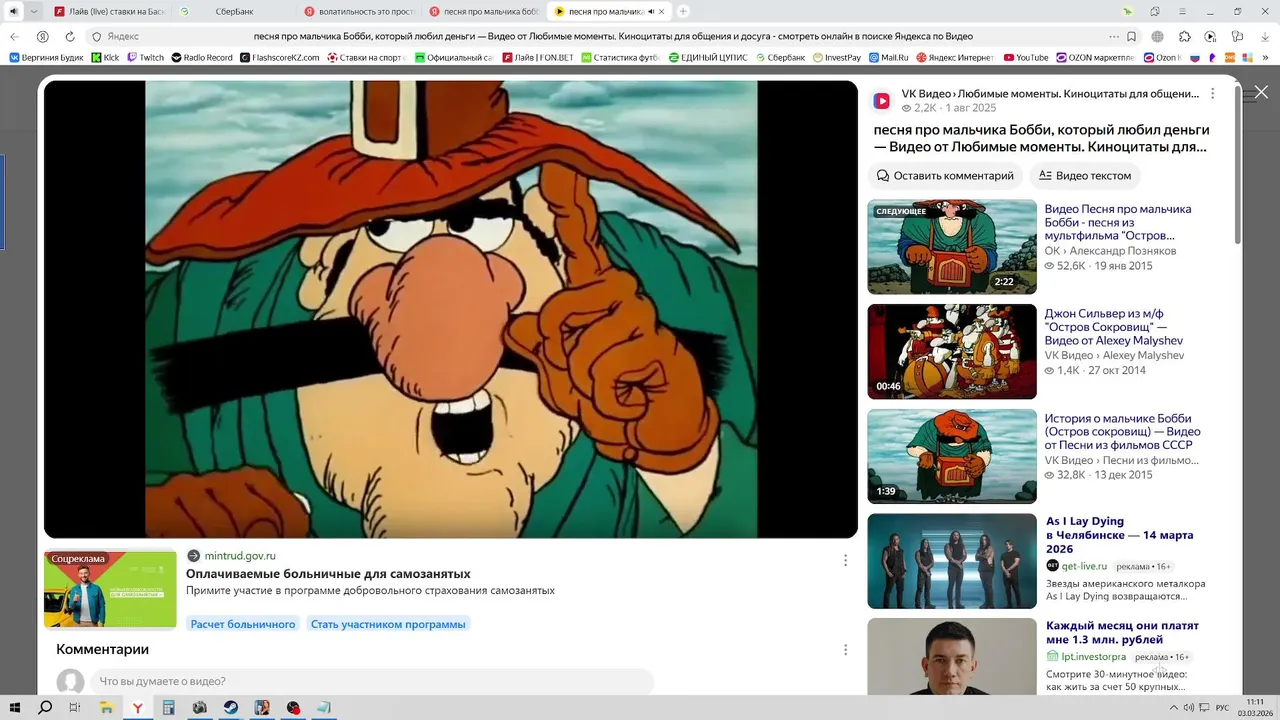The width and height of the screenshot is (1280, 720).
Task: Open the Вергиния Будик bookmark
Action: tap(47, 57)
